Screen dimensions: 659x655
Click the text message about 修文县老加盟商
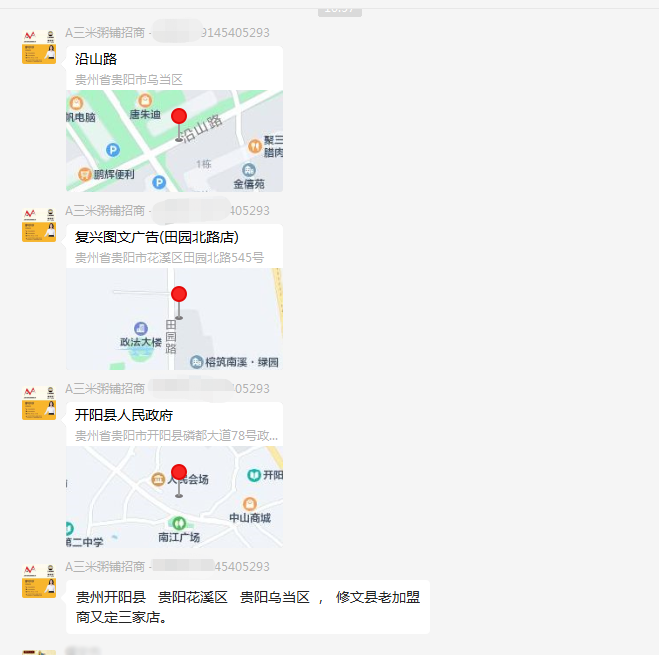[247, 607]
